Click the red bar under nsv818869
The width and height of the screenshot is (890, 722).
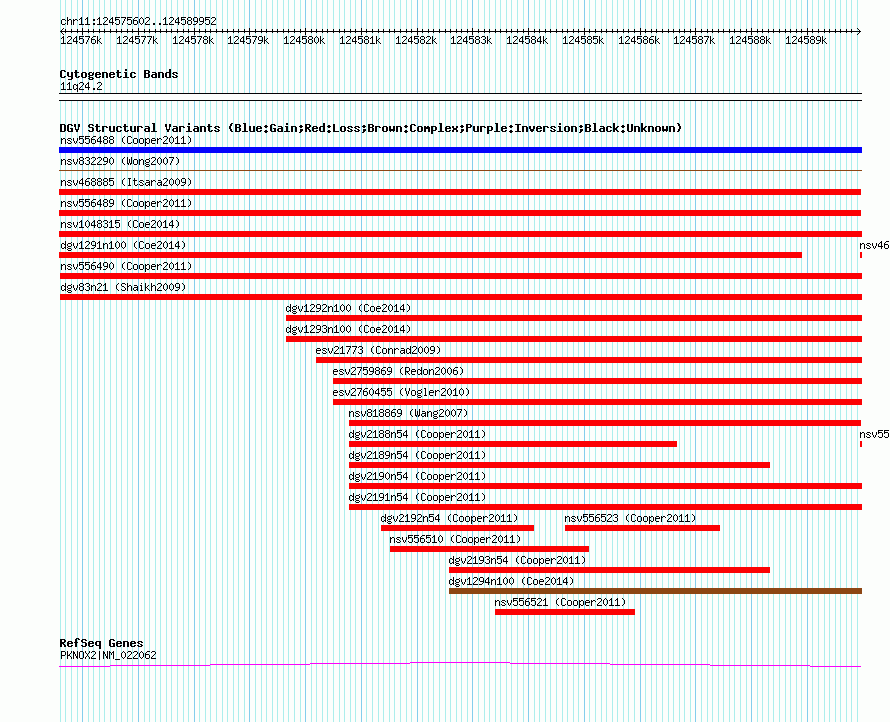click(605, 423)
